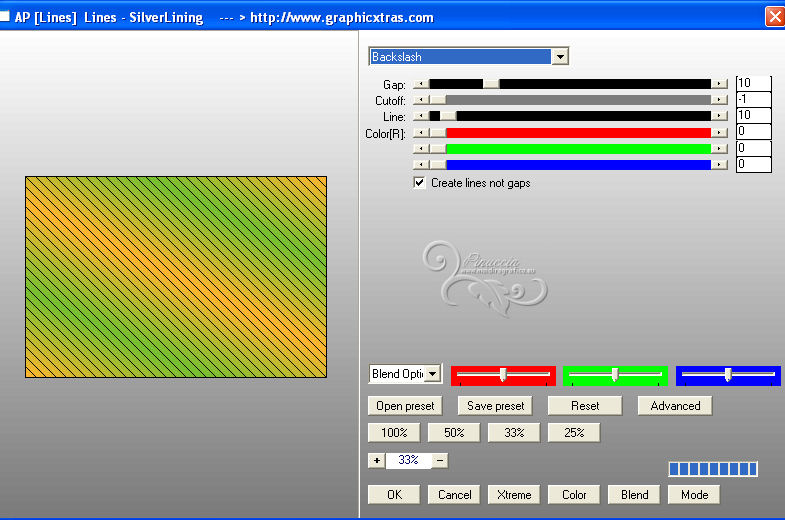Click right arrow of Gap slider
This screenshot has height=520, width=785.
click(719, 84)
